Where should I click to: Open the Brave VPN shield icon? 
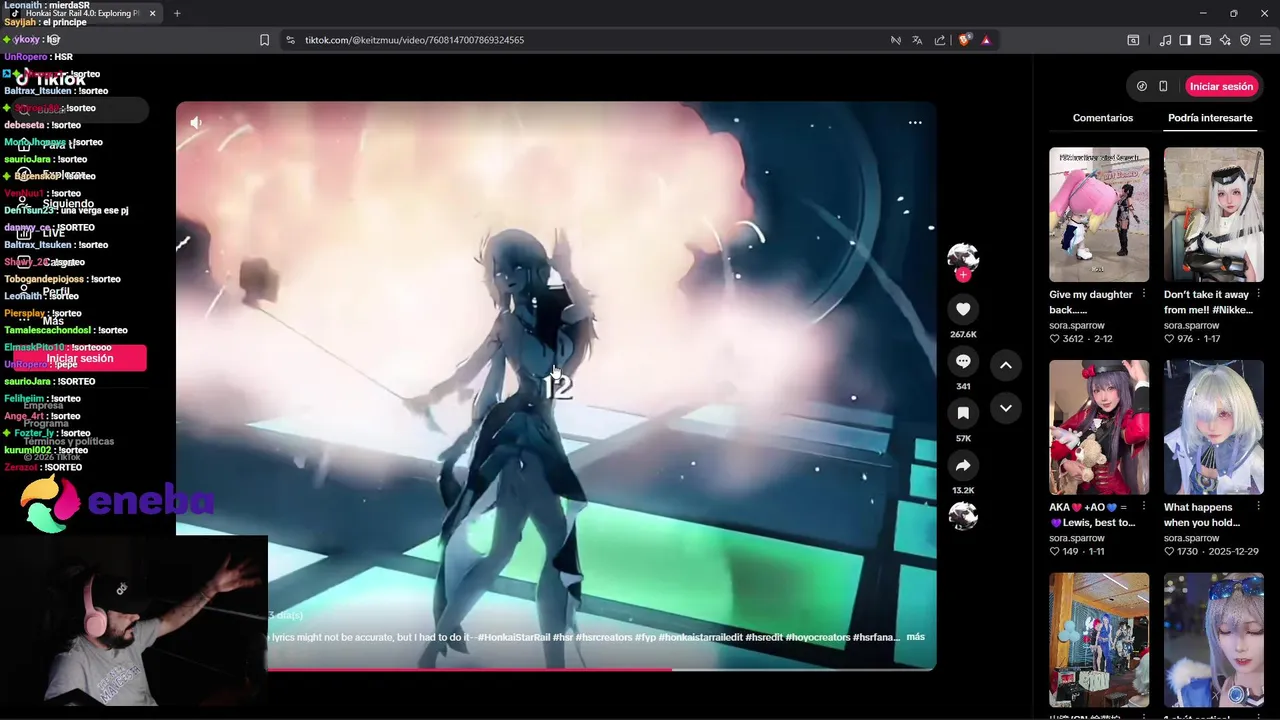pyautogui.click(x=1245, y=40)
